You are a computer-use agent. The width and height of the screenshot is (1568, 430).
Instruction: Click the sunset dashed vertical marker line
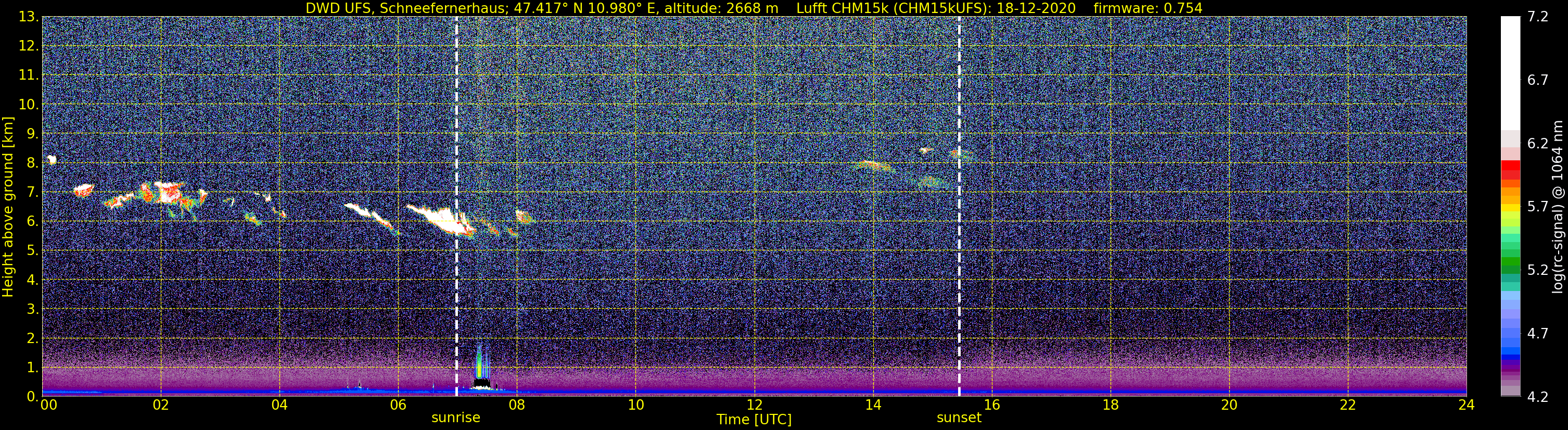(x=959, y=207)
